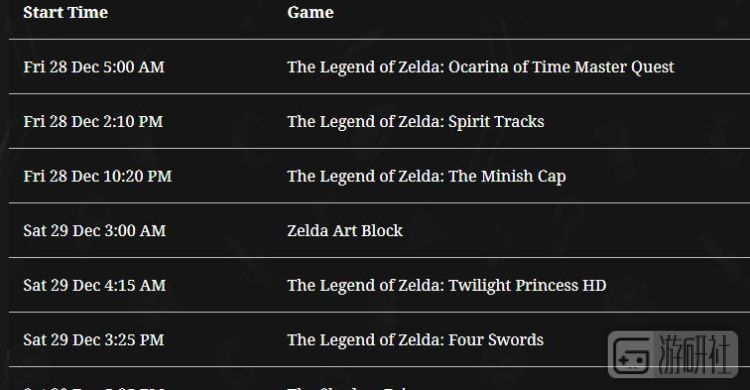
Task: Click the Game column header
Action: 310,12
